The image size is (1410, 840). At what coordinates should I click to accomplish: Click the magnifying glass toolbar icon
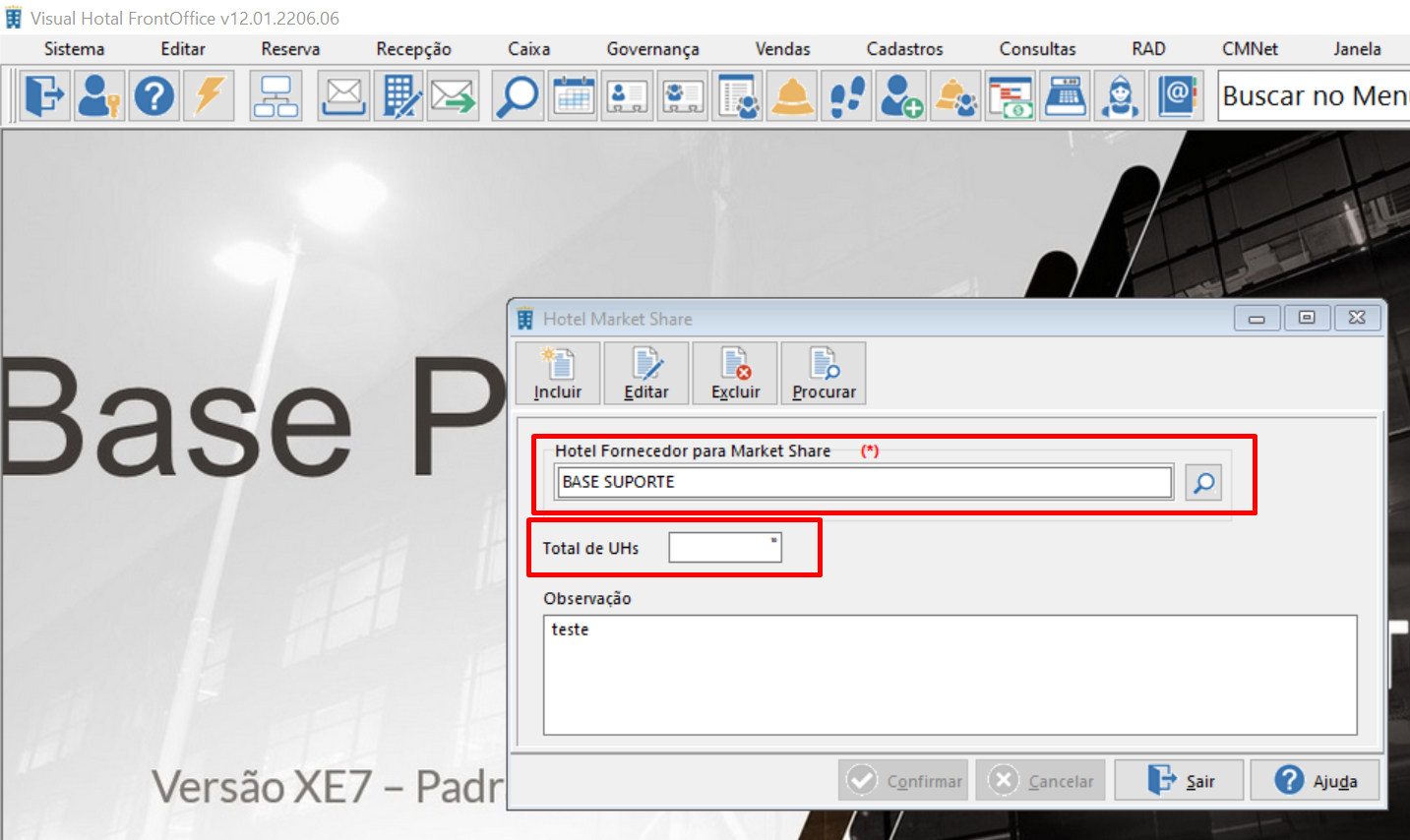point(518,96)
